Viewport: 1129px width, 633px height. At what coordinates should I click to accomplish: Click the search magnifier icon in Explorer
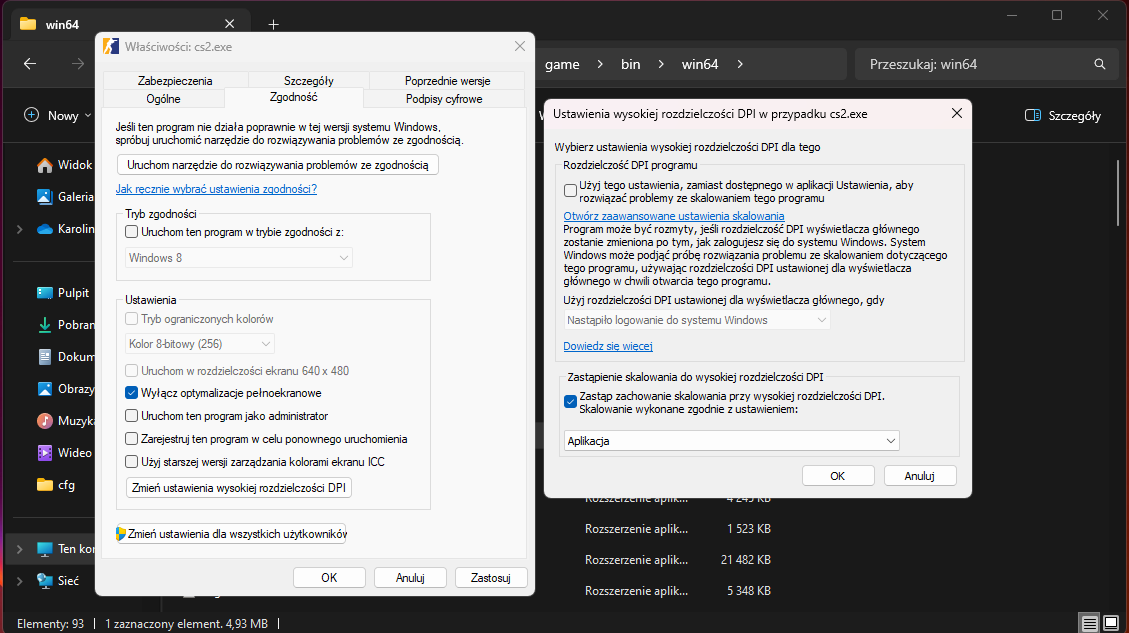click(x=1099, y=64)
